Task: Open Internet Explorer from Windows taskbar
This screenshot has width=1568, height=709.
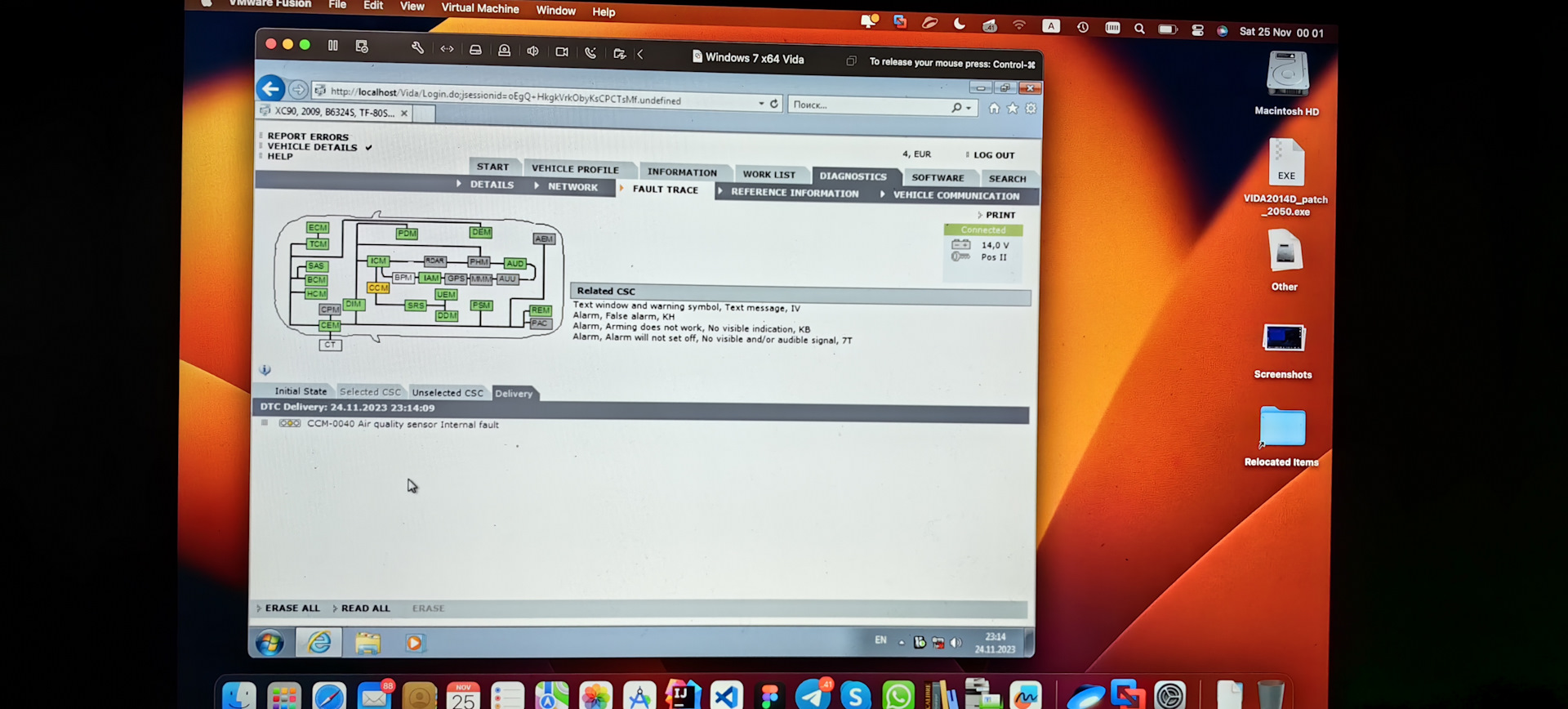Action: point(318,643)
